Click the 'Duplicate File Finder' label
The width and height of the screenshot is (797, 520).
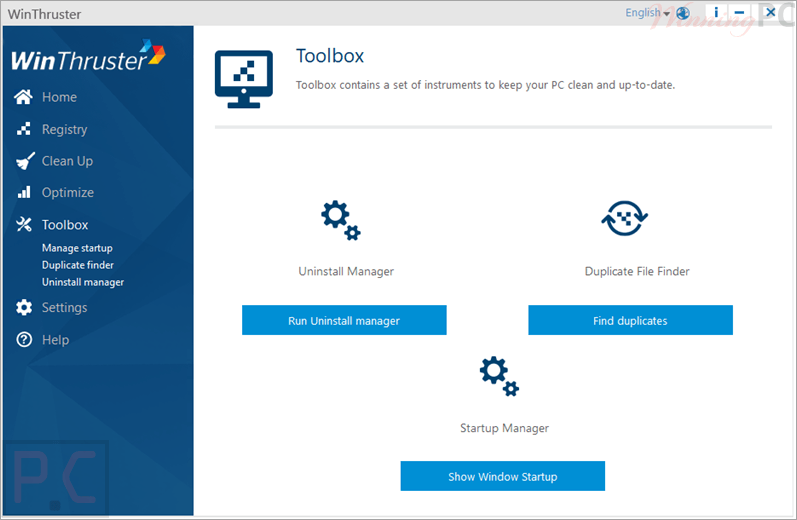[x=637, y=271]
